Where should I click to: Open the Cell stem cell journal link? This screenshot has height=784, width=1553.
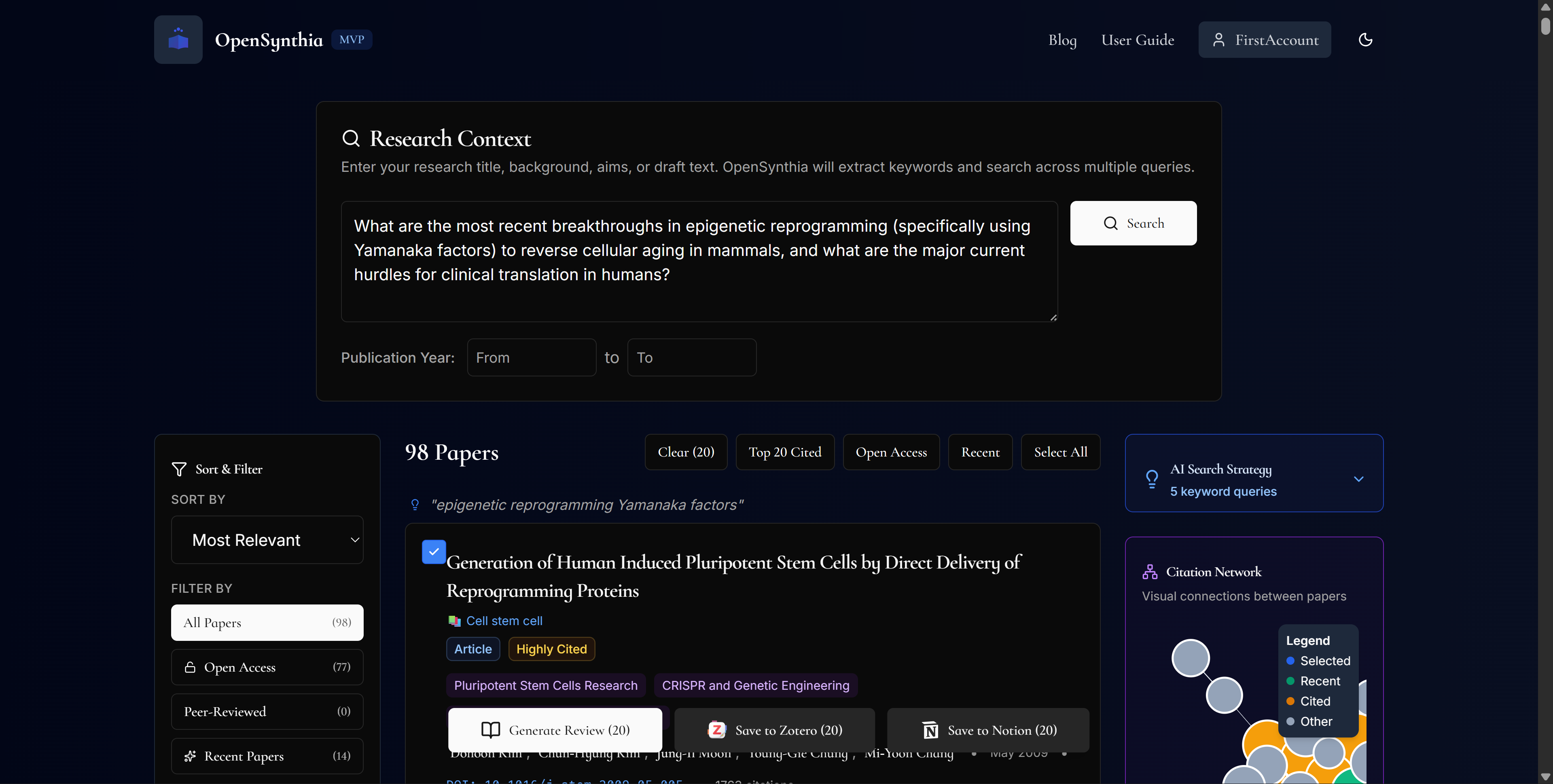pos(503,621)
